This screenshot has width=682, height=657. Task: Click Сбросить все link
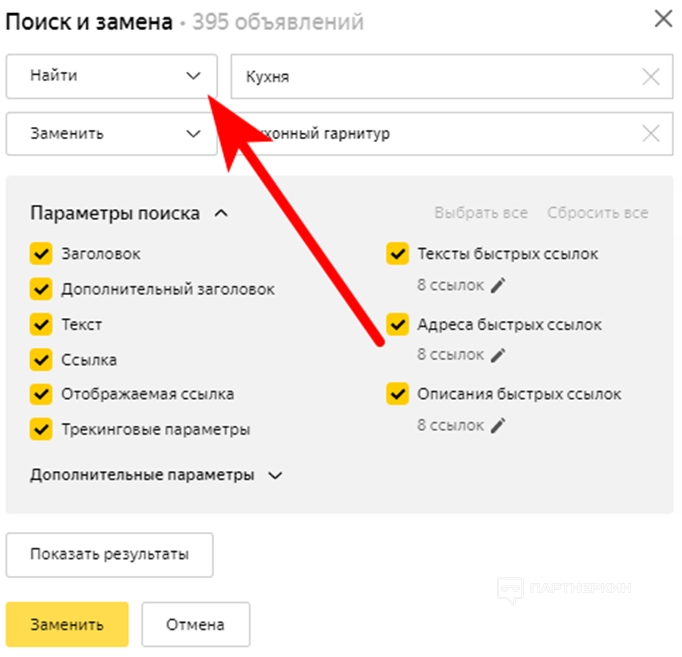point(597,213)
